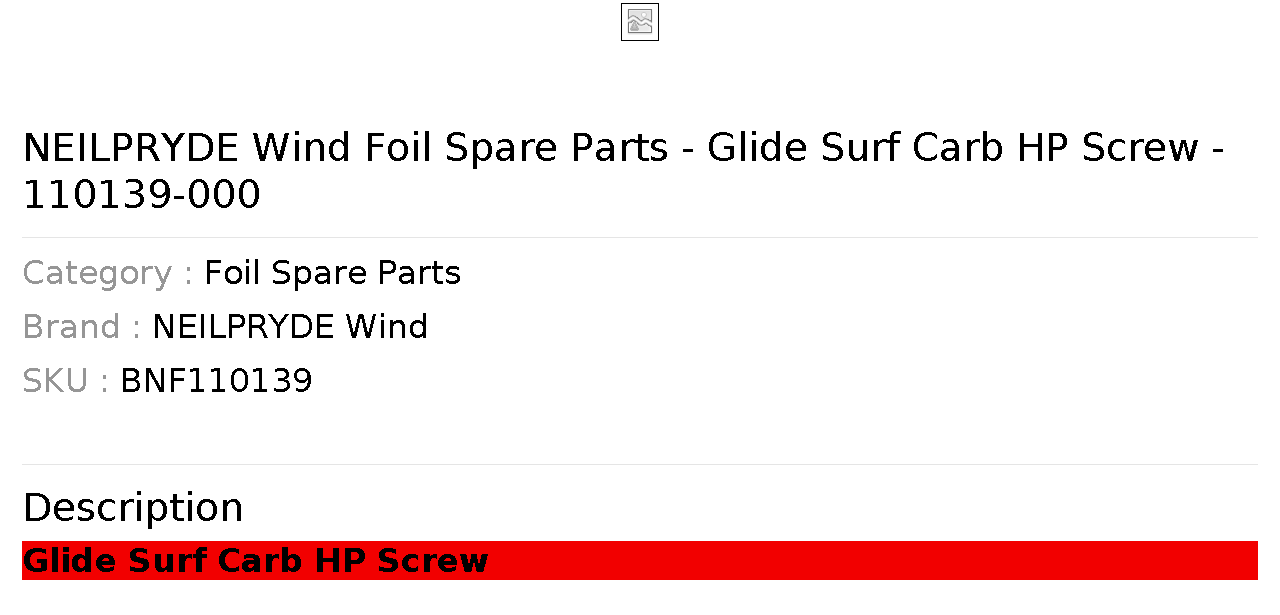Click the word Wind in the brand value
Image resolution: width=1280 pixels, height=615 pixels.
pyautogui.click(x=387, y=327)
